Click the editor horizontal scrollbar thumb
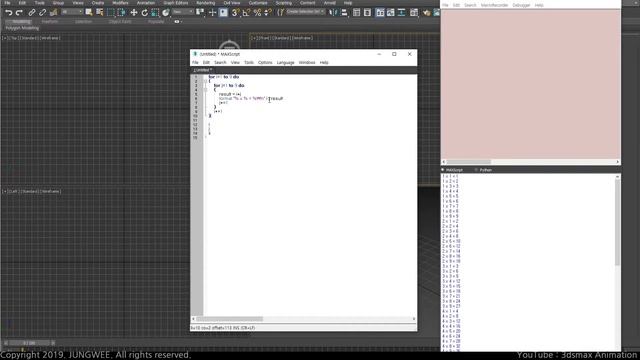640x360 pixels. pos(229,319)
